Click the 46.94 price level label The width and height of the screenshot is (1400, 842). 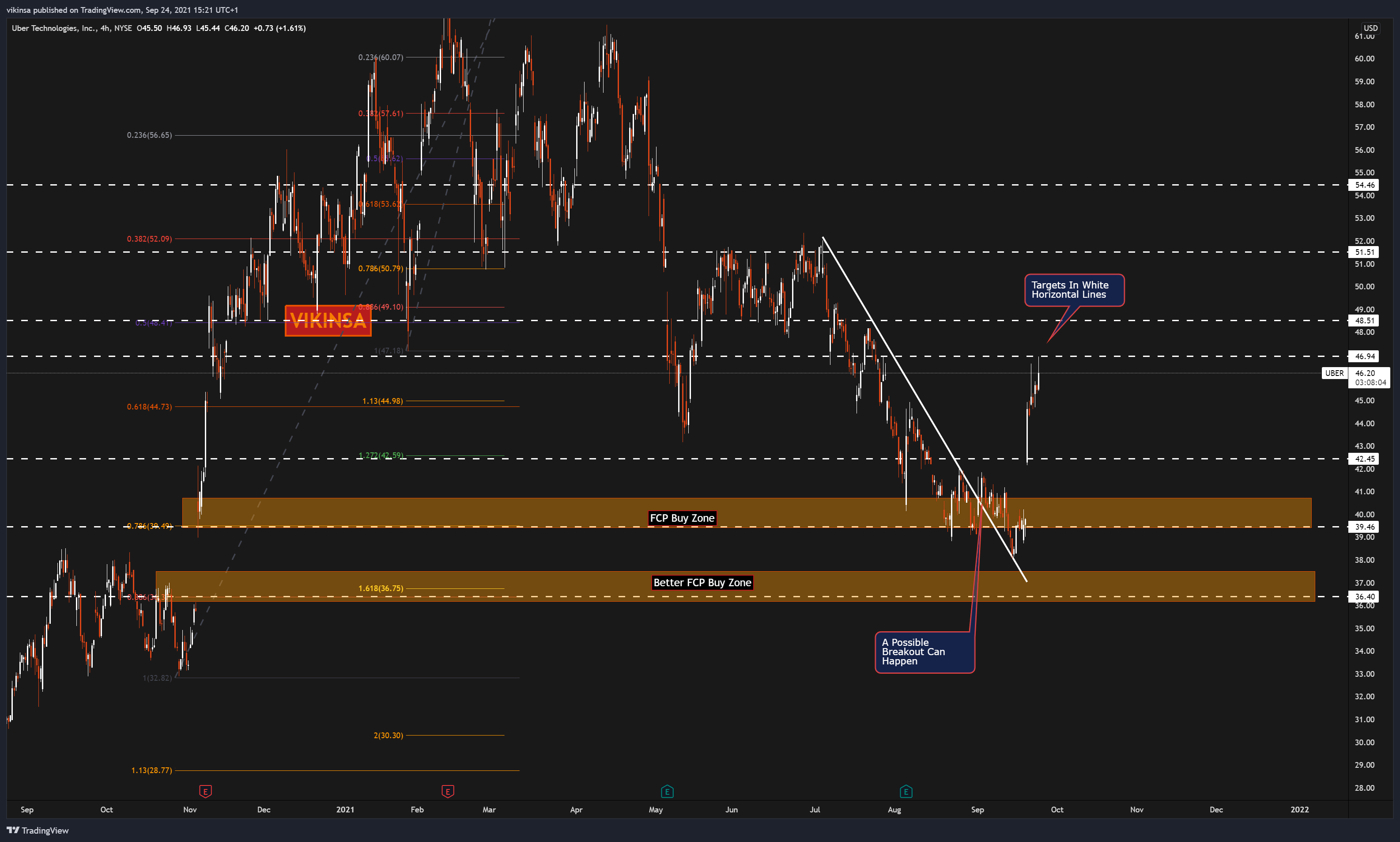click(1364, 357)
